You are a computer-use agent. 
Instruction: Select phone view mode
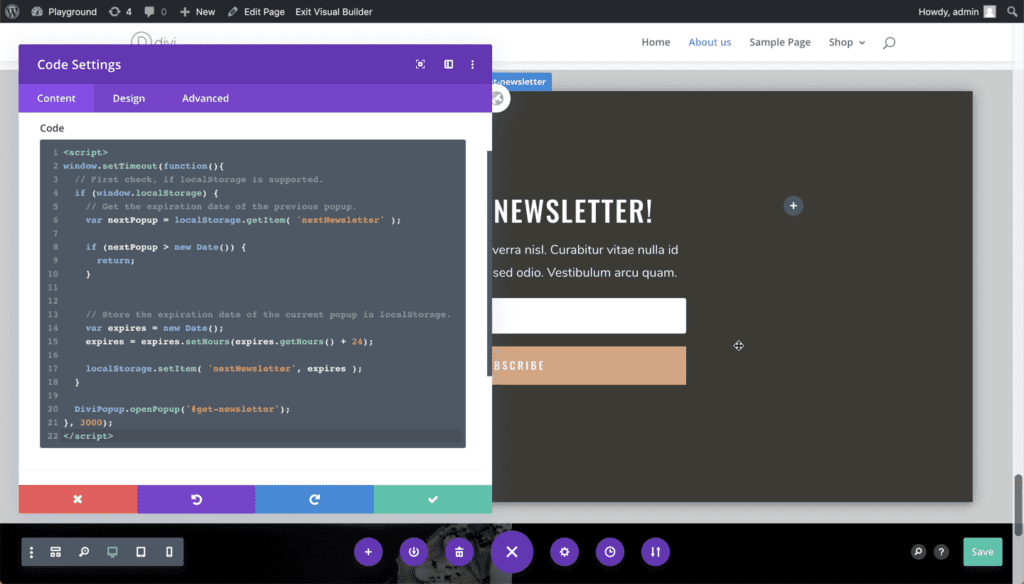pyautogui.click(x=169, y=552)
